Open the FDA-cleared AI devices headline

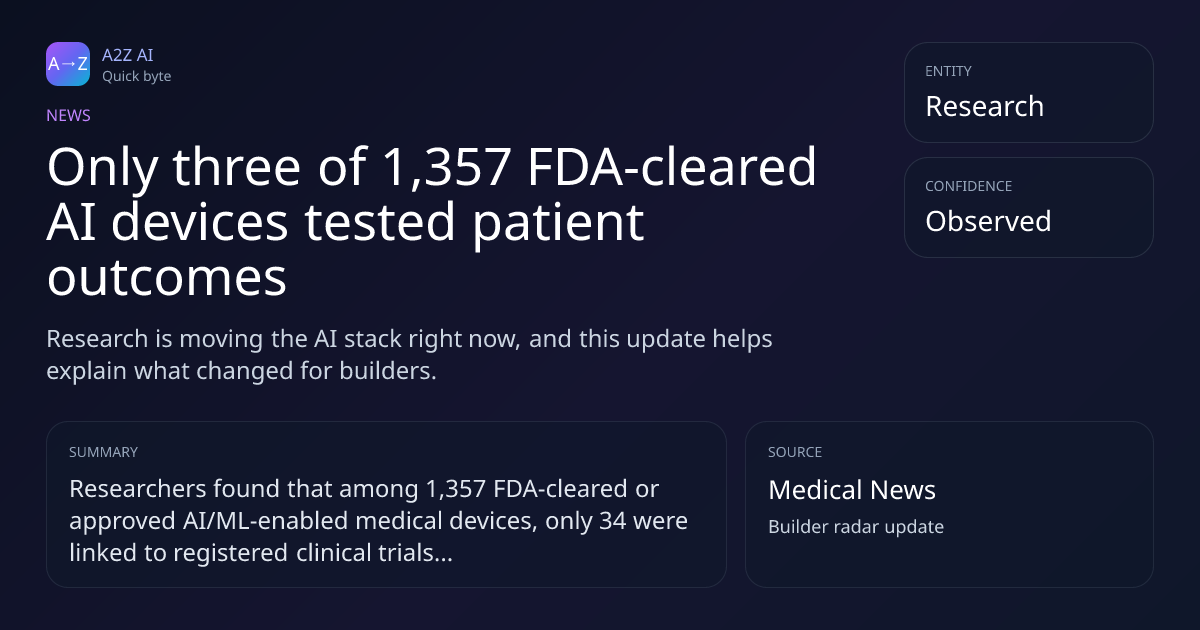[432, 222]
